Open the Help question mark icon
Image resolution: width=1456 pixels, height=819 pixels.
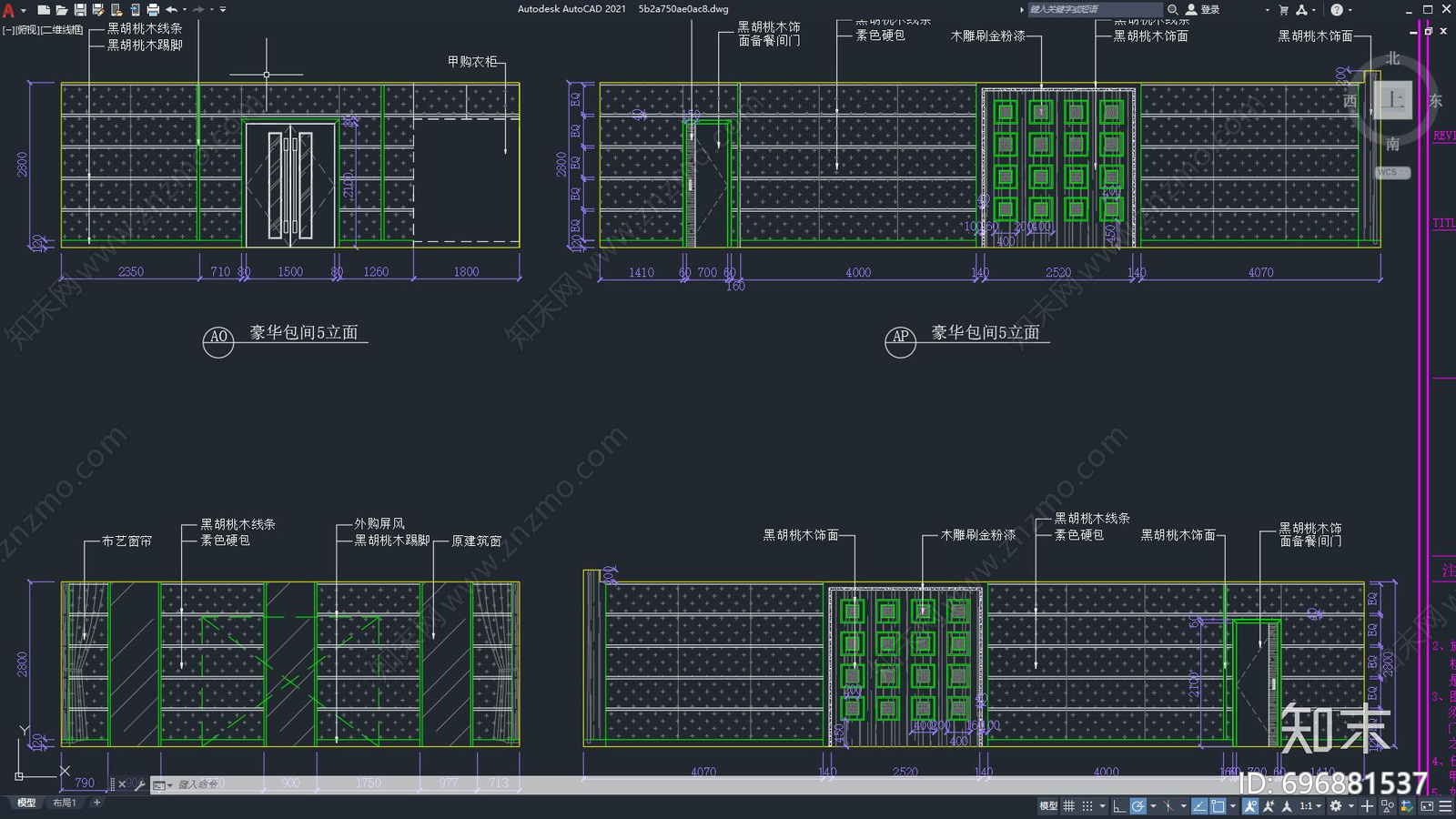pyautogui.click(x=1337, y=9)
